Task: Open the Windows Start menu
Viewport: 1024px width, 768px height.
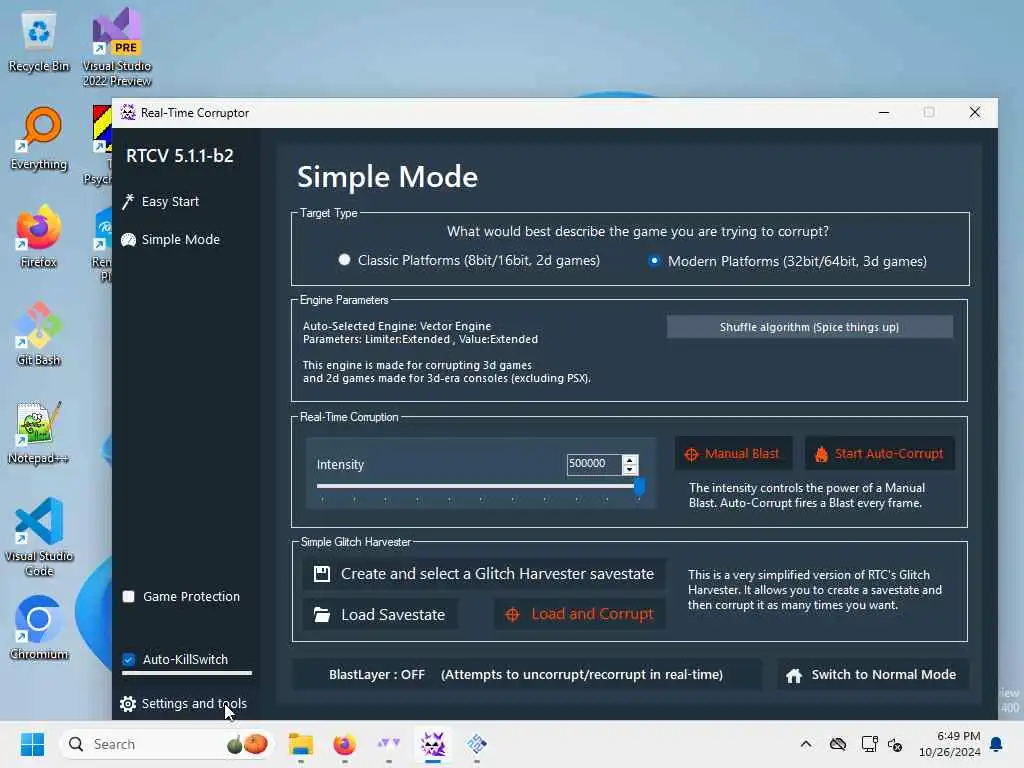Action: [x=32, y=744]
